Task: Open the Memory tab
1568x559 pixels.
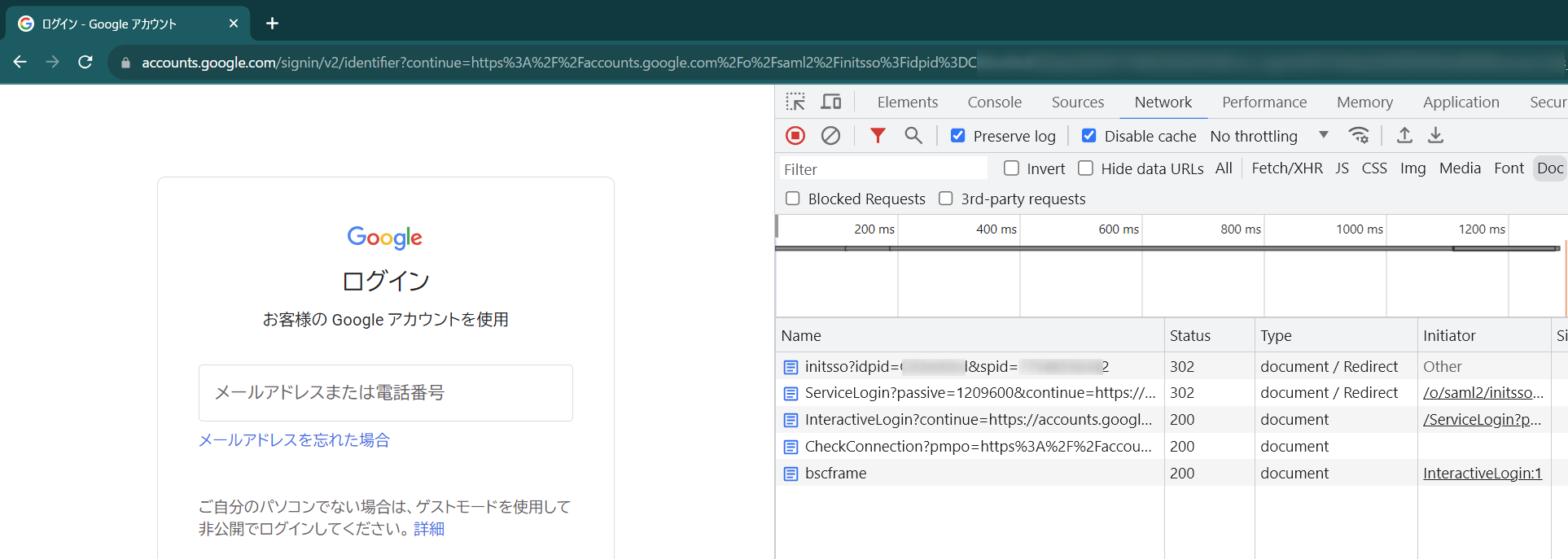Action: [x=1364, y=102]
